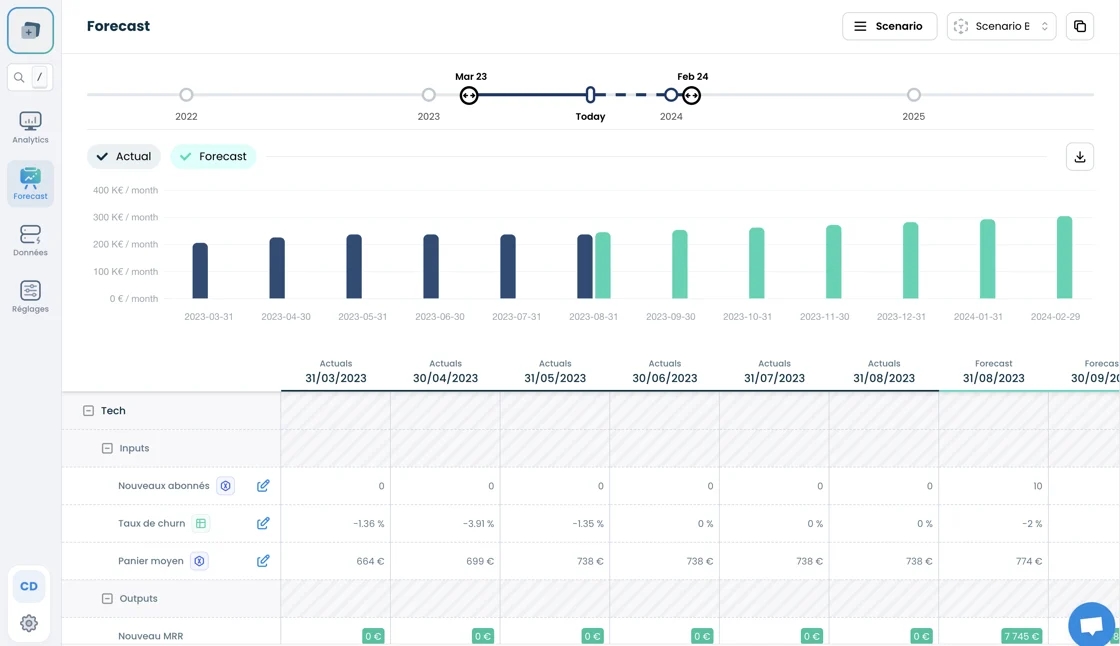The height and width of the screenshot is (646, 1120).
Task: Collapse the Tech section
Action: click(88, 411)
